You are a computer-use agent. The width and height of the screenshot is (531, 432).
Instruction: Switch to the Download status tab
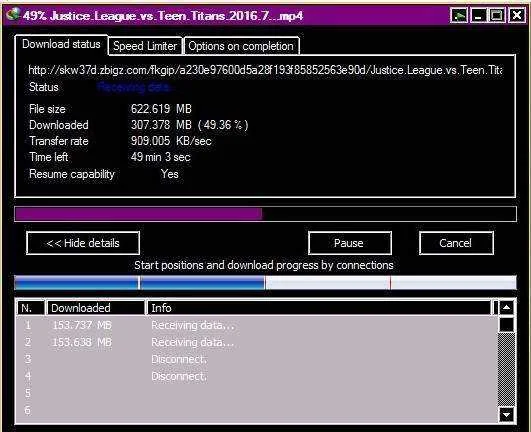click(61, 44)
